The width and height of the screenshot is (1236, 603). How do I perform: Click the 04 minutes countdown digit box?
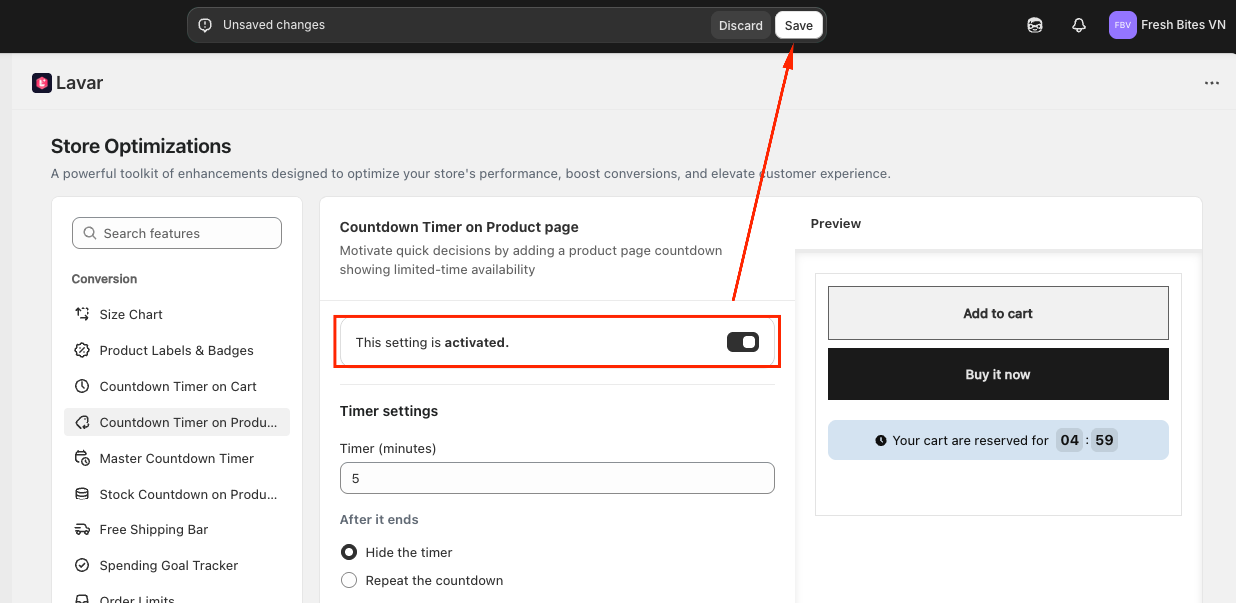tap(1070, 440)
